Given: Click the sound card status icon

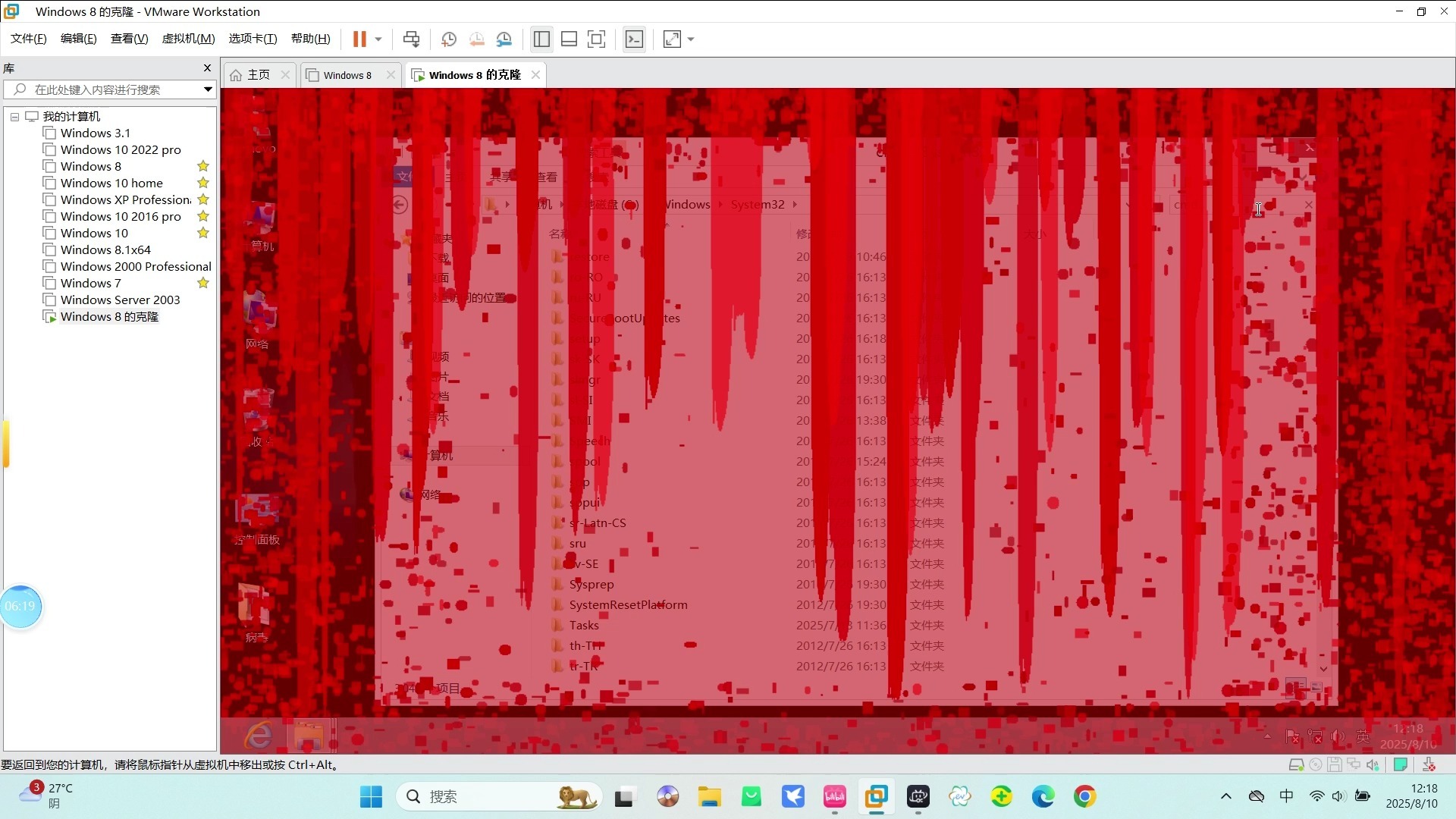Looking at the screenshot, I should click(x=1373, y=764).
